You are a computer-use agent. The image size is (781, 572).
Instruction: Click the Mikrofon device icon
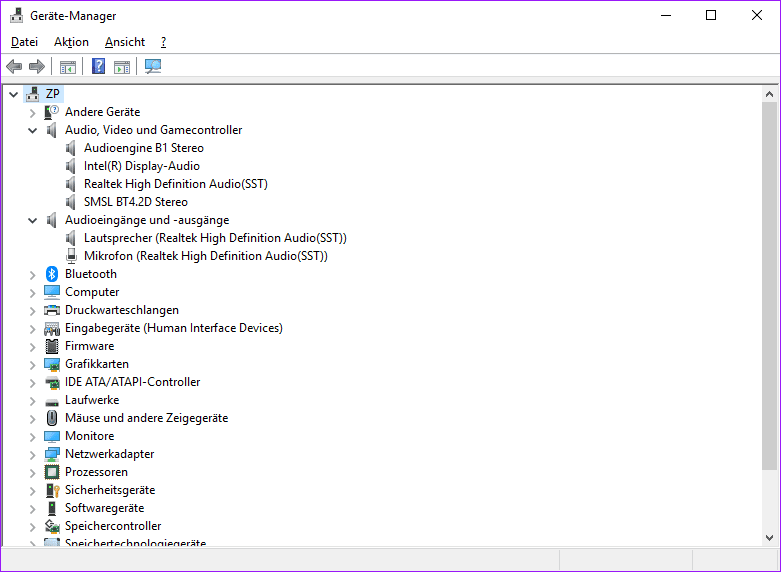(71, 256)
